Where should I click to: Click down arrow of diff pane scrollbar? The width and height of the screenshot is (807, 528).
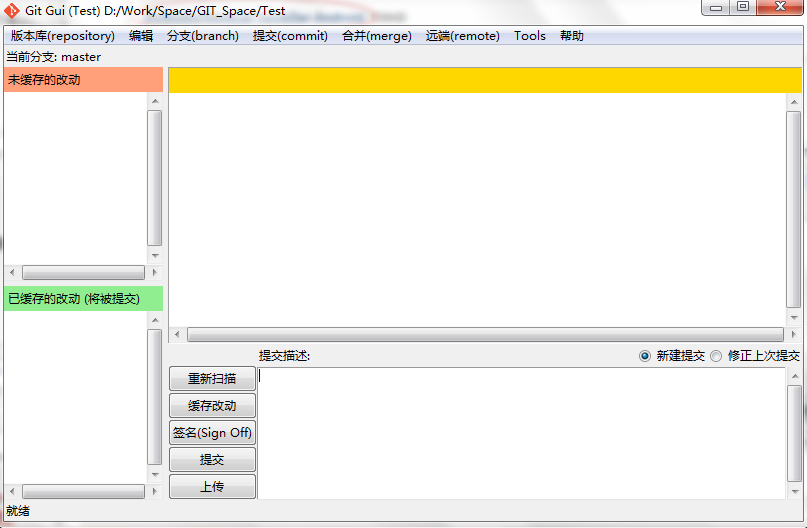[x=794, y=318]
